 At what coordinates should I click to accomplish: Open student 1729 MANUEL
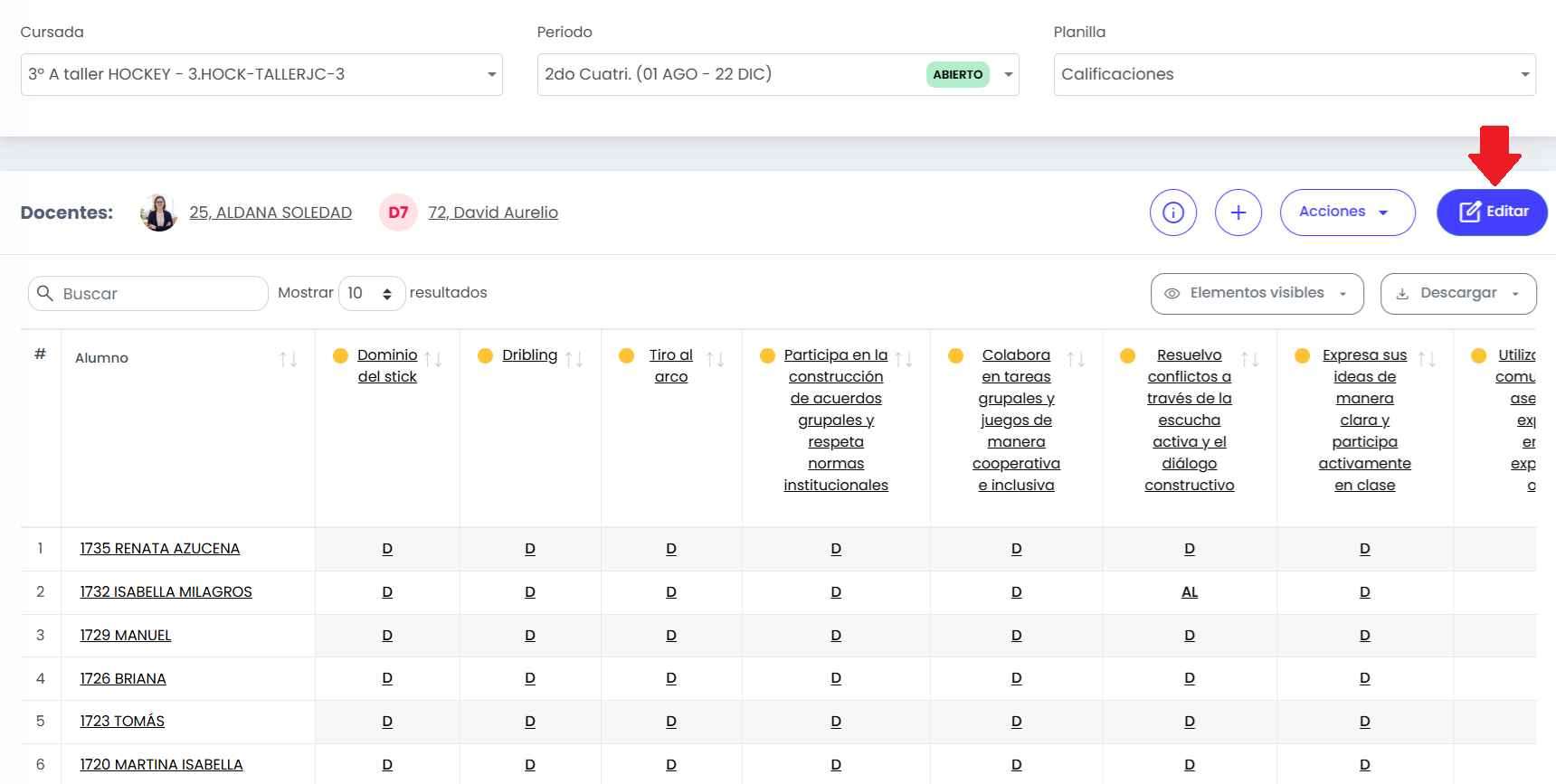126,636
